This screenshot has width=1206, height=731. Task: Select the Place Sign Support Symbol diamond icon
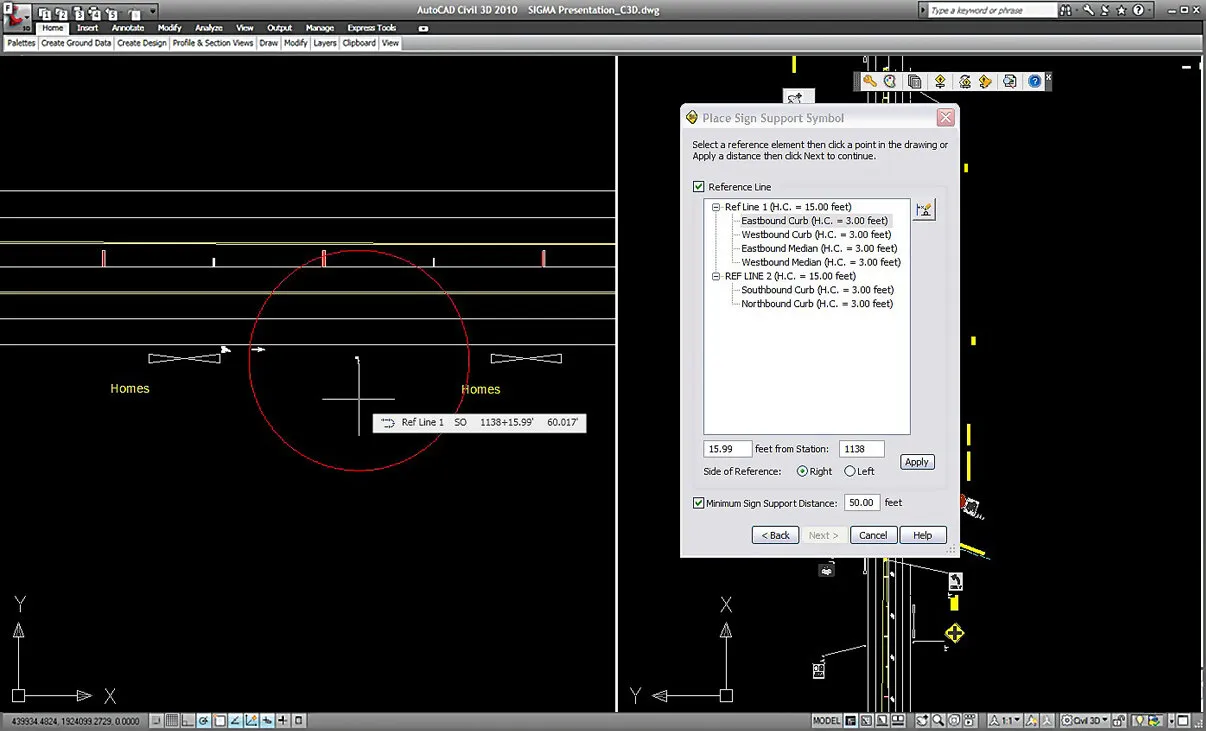(x=940, y=81)
